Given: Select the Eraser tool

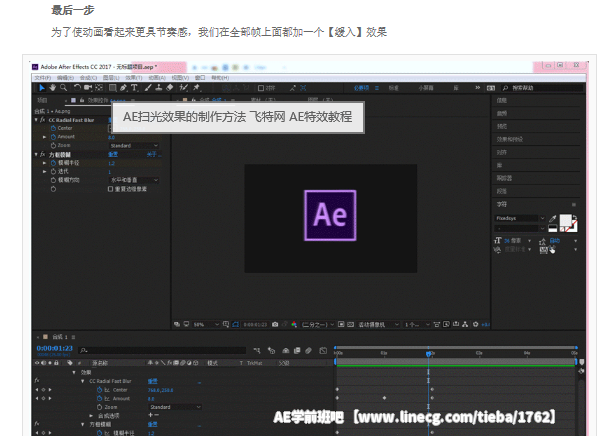Looking at the screenshot, I should coord(170,88).
